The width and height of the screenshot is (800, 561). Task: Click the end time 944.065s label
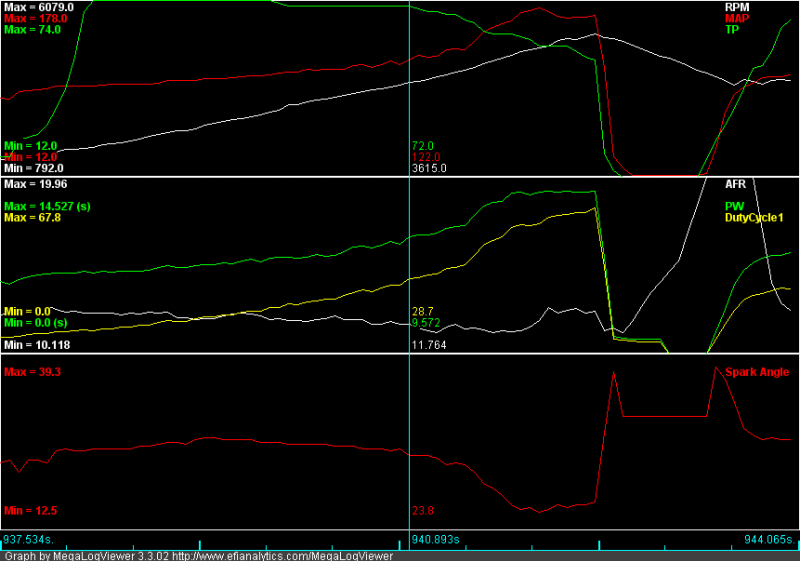point(770,540)
